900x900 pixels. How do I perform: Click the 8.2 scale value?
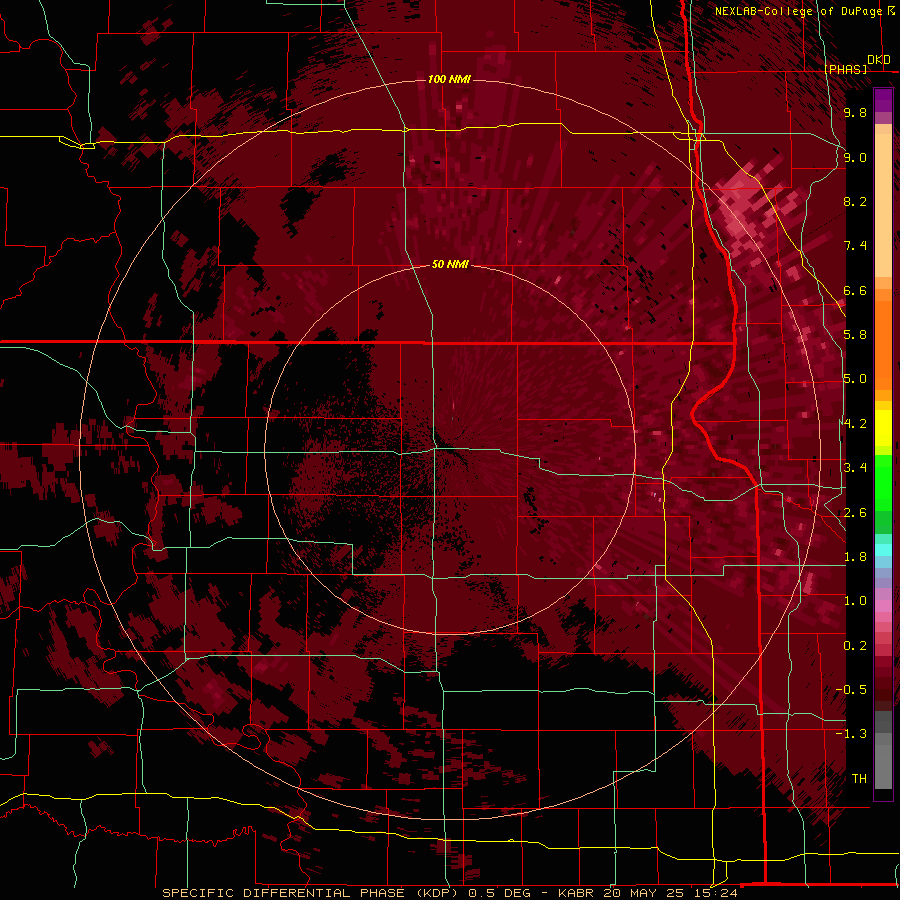[855, 201]
